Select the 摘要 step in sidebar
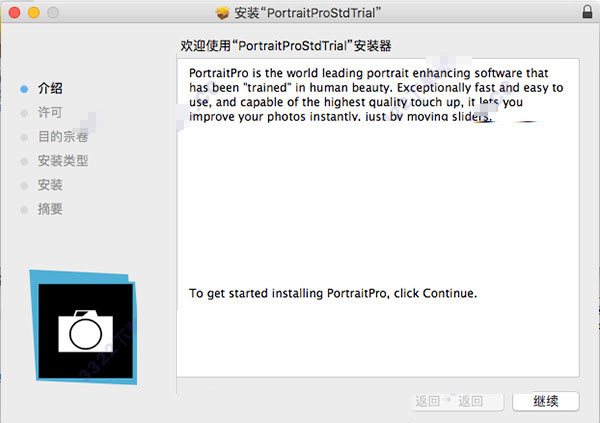This screenshot has height=423, width=600. 50,209
